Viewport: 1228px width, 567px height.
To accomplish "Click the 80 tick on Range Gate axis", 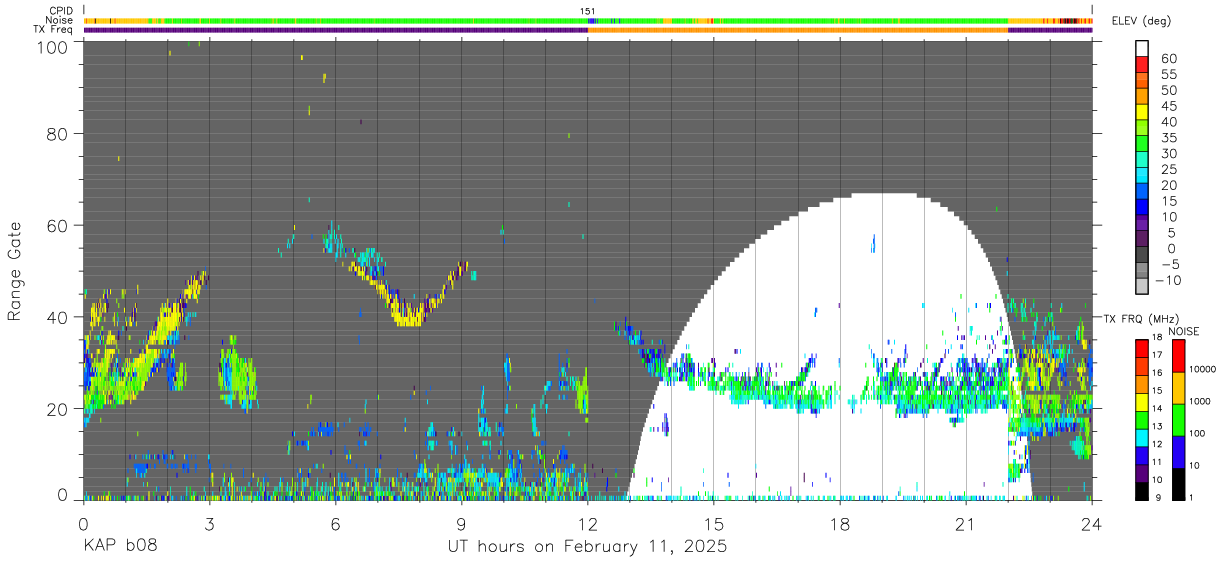I will pyautogui.click(x=57, y=133).
